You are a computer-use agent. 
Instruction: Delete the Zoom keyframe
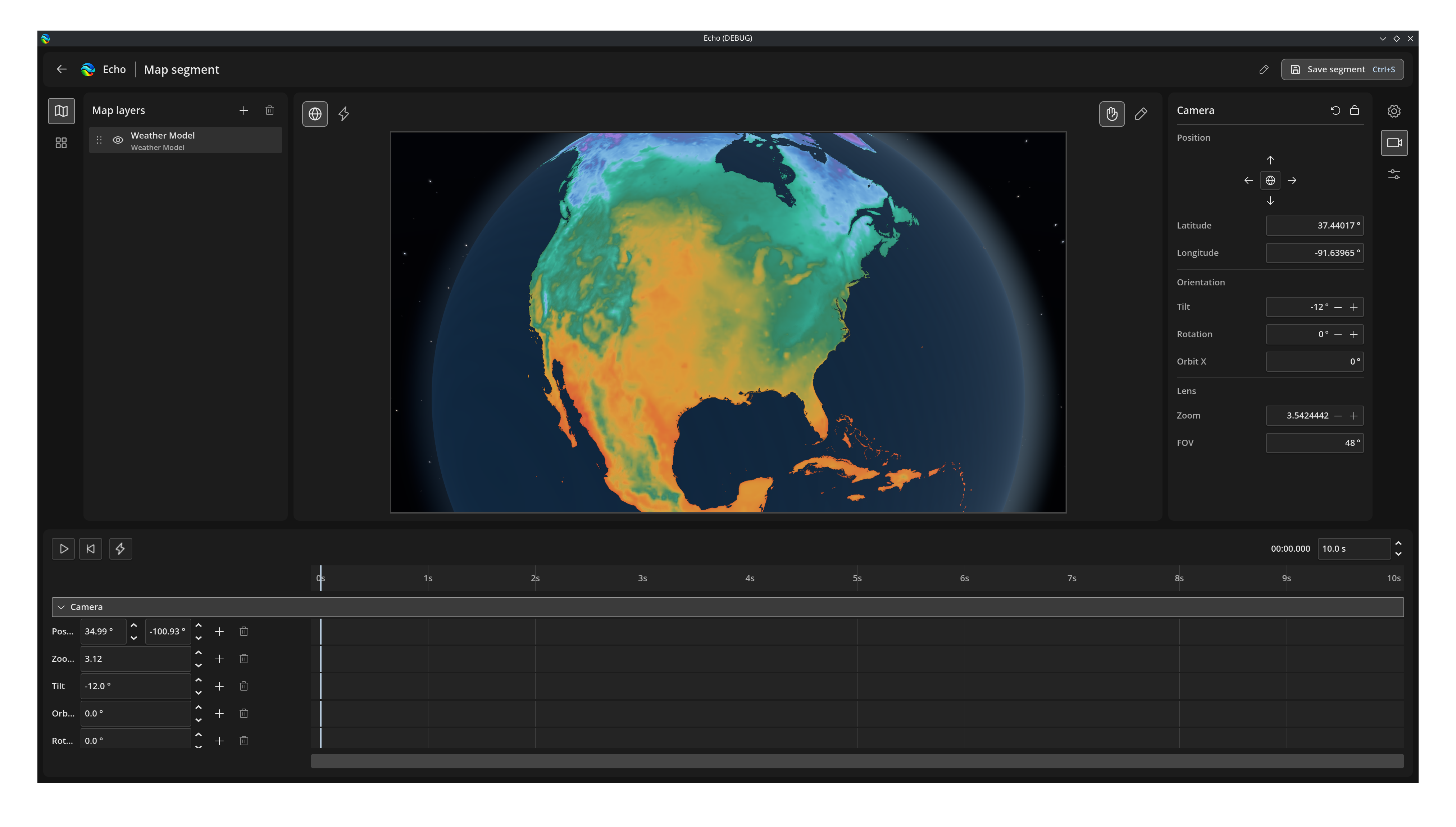point(244,659)
